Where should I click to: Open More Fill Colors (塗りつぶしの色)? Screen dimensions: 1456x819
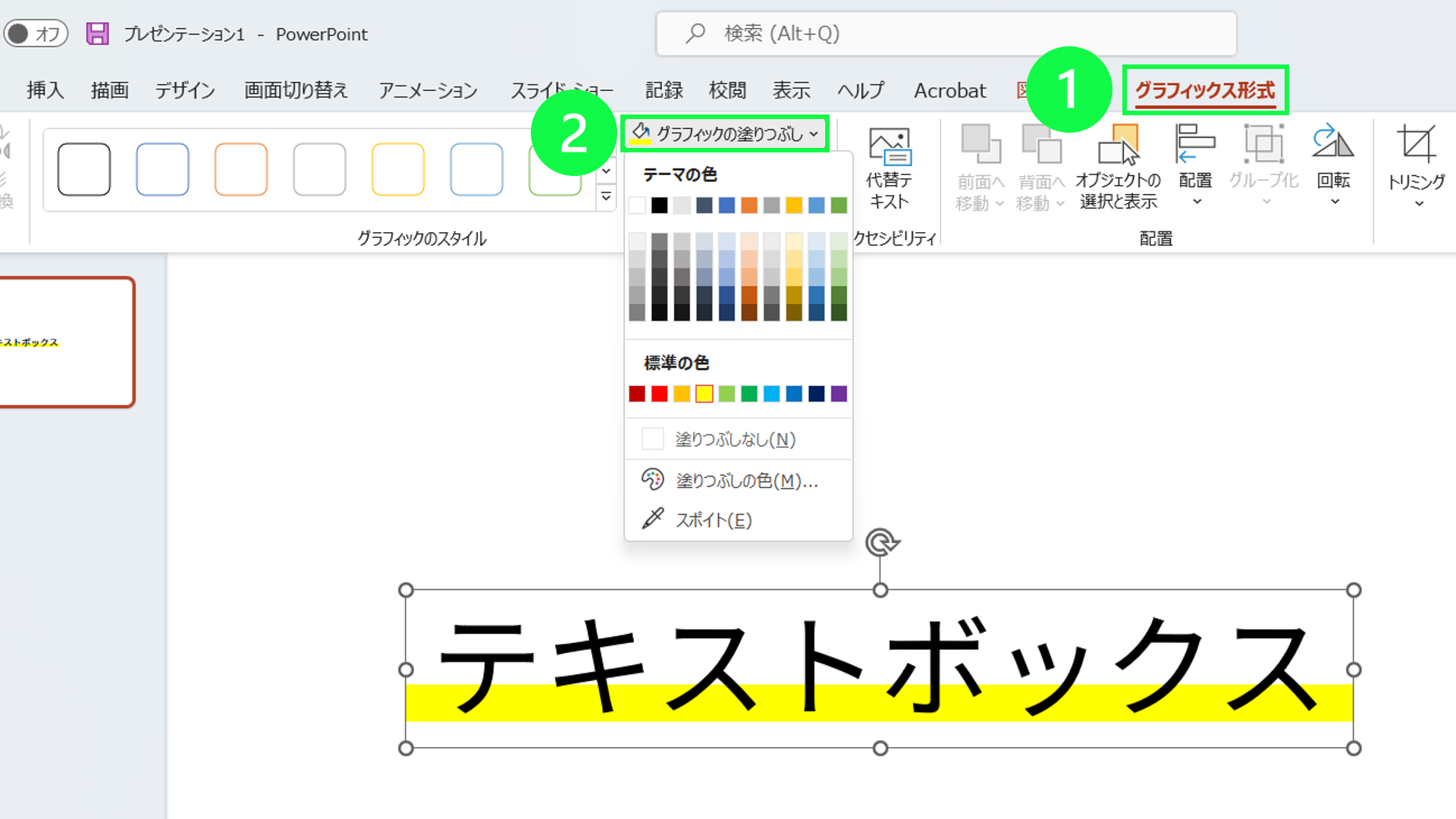coord(746,481)
